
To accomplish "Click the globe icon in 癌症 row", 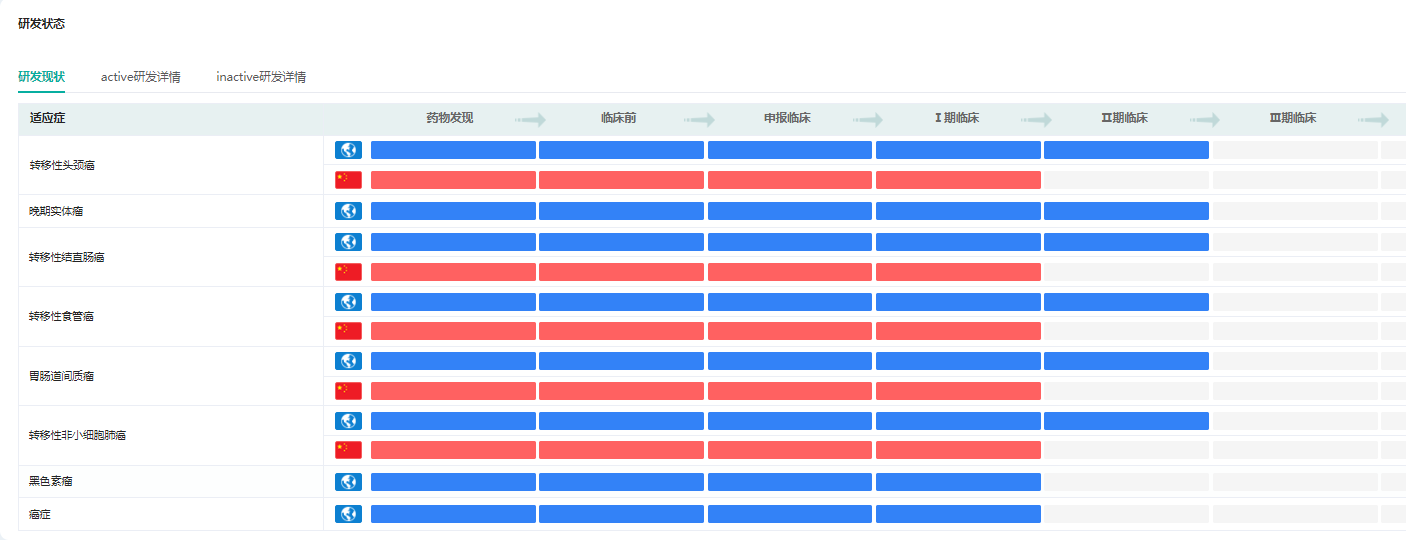I will tap(348, 514).
